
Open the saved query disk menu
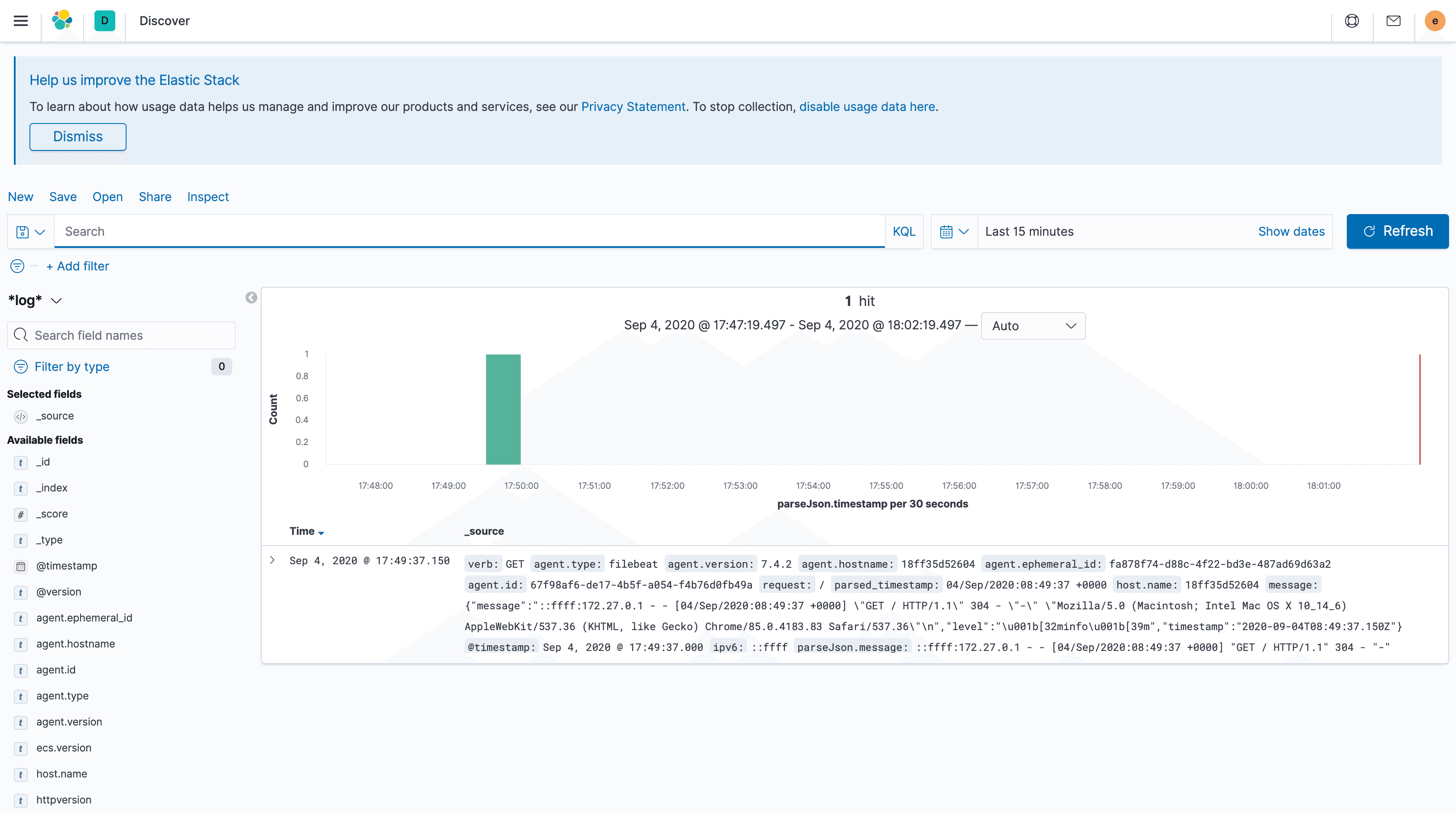click(30, 232)
